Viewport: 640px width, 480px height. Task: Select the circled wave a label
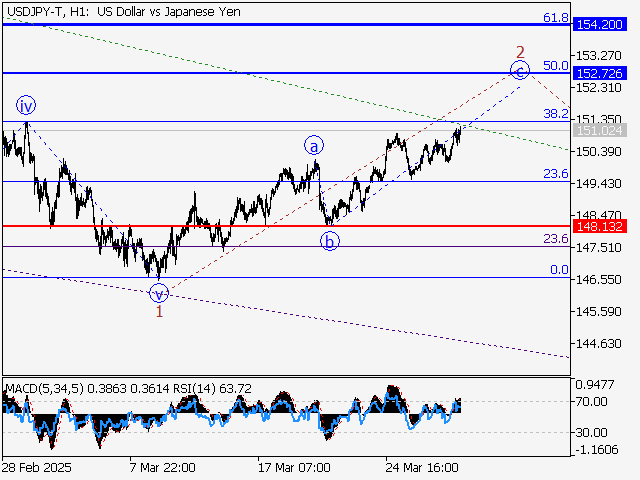[314, 145]
